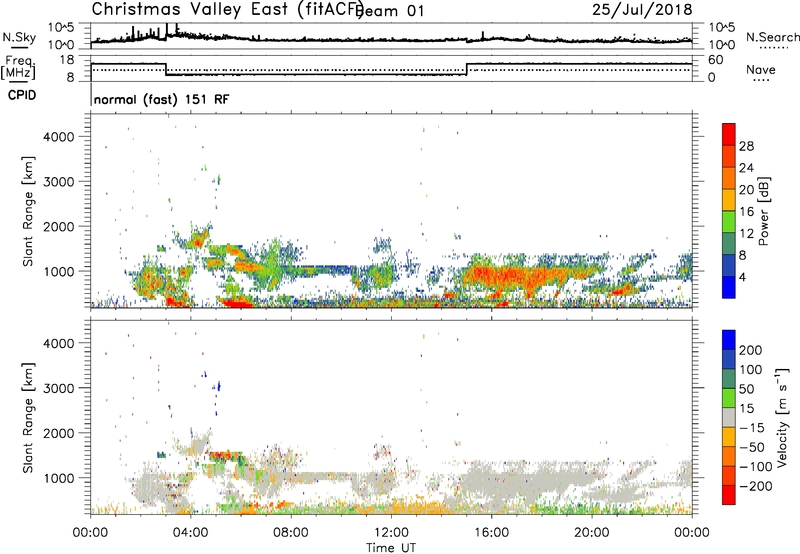
Task: Click the '−200' Velocity colorbar label
Action: (756, 486)
